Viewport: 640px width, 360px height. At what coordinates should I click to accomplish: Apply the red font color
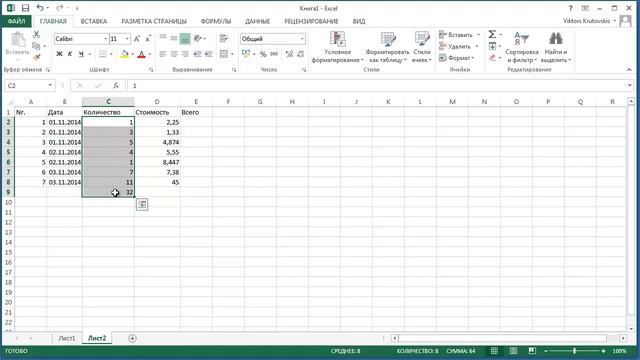coord(142,54)
